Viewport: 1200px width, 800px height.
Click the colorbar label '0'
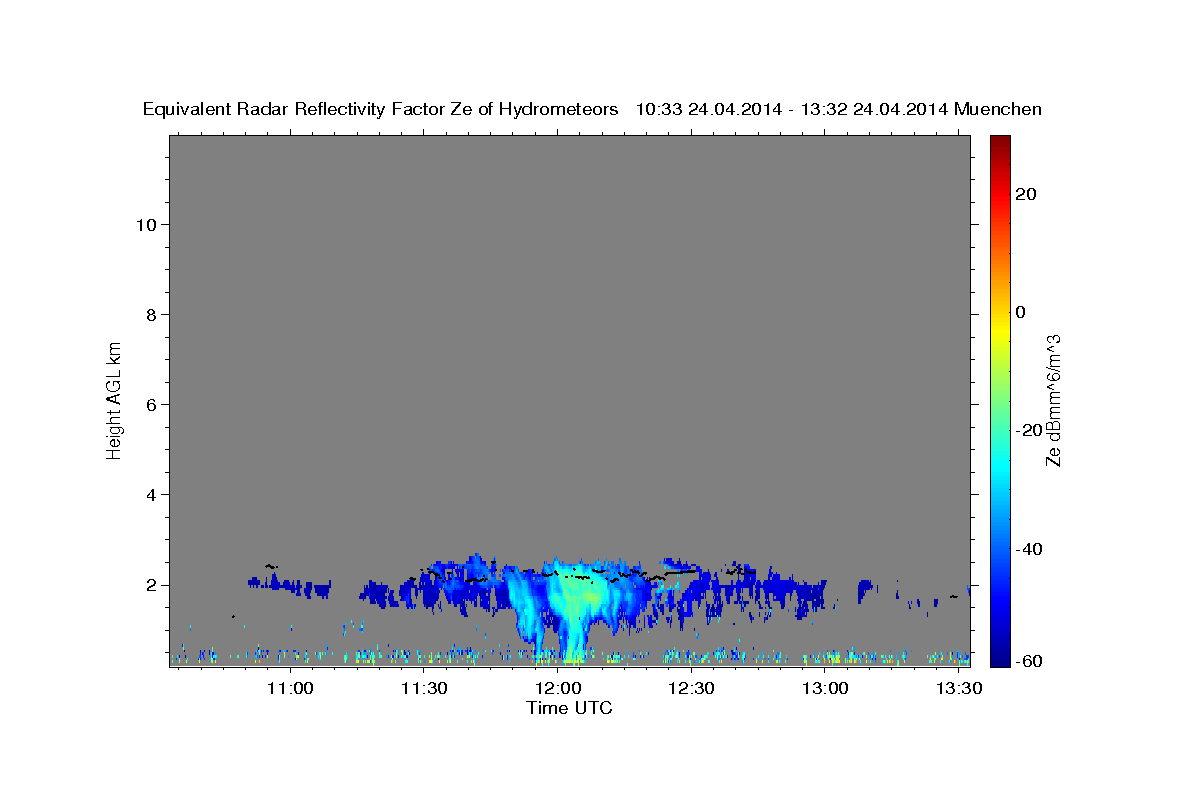point(1020,312)
